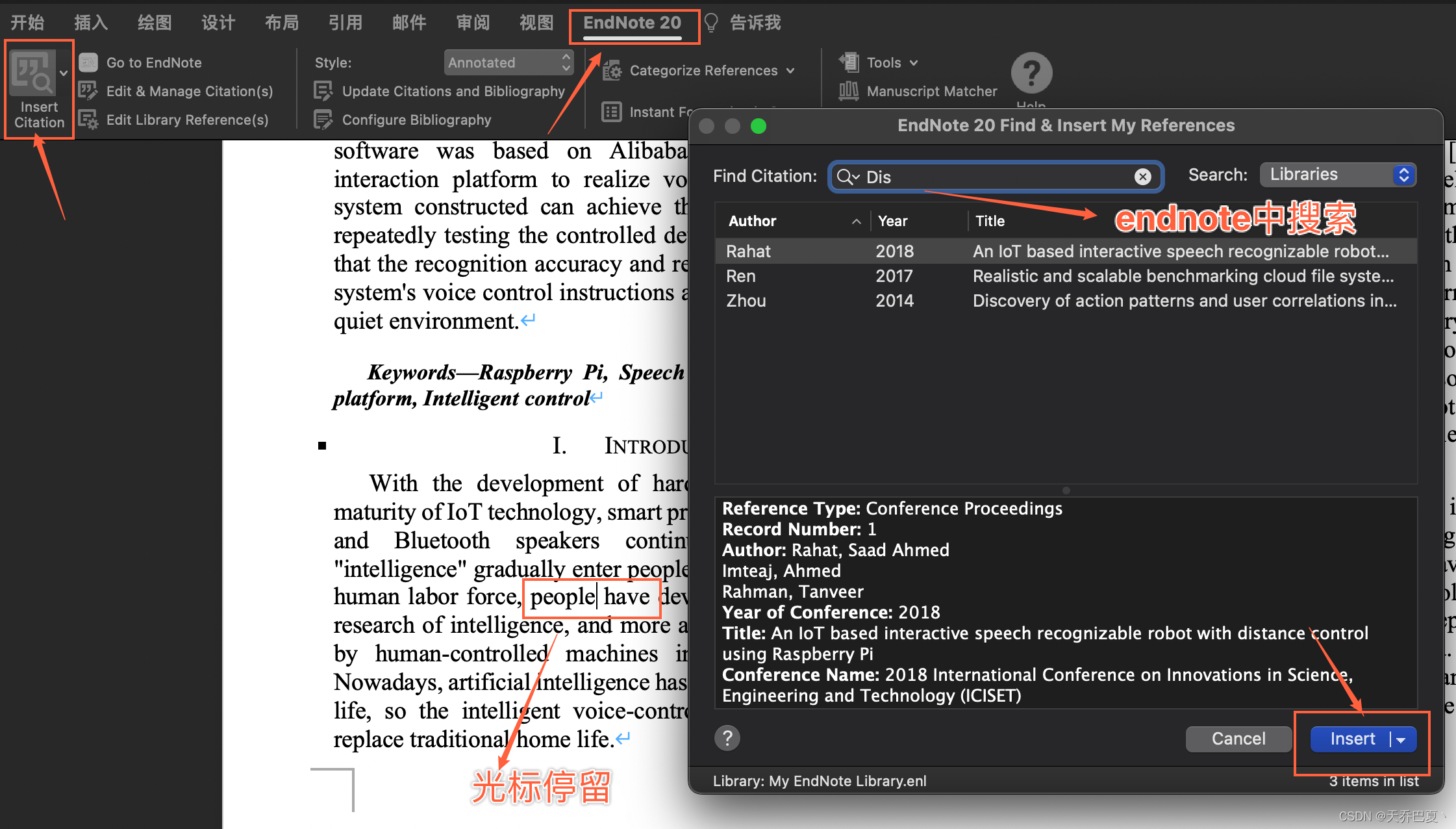Open the 引用 ribbon tab
The image size is (1456, 829).
pos(345,23)
